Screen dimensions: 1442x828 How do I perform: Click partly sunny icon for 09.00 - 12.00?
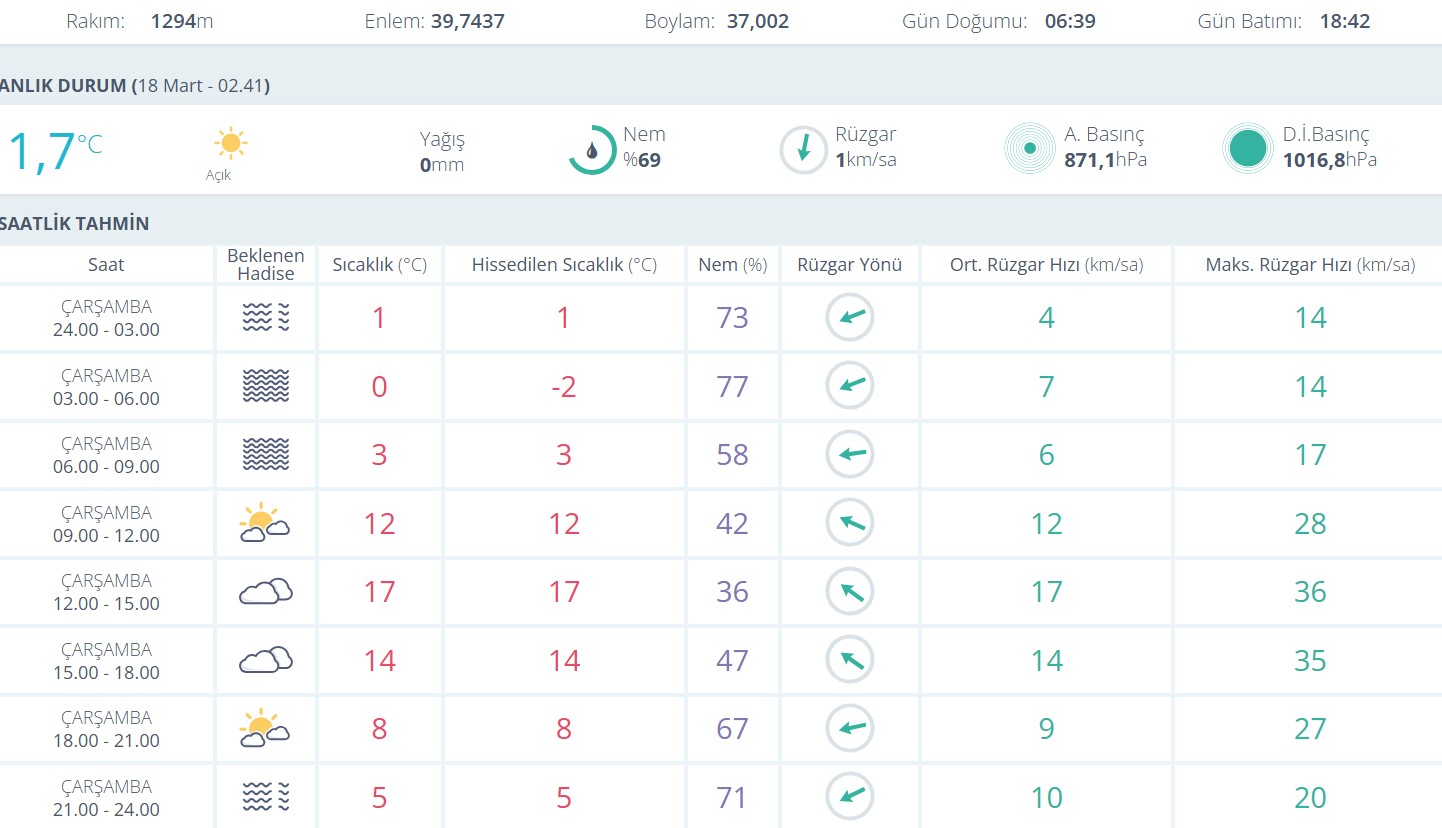(x=265, y=523)
